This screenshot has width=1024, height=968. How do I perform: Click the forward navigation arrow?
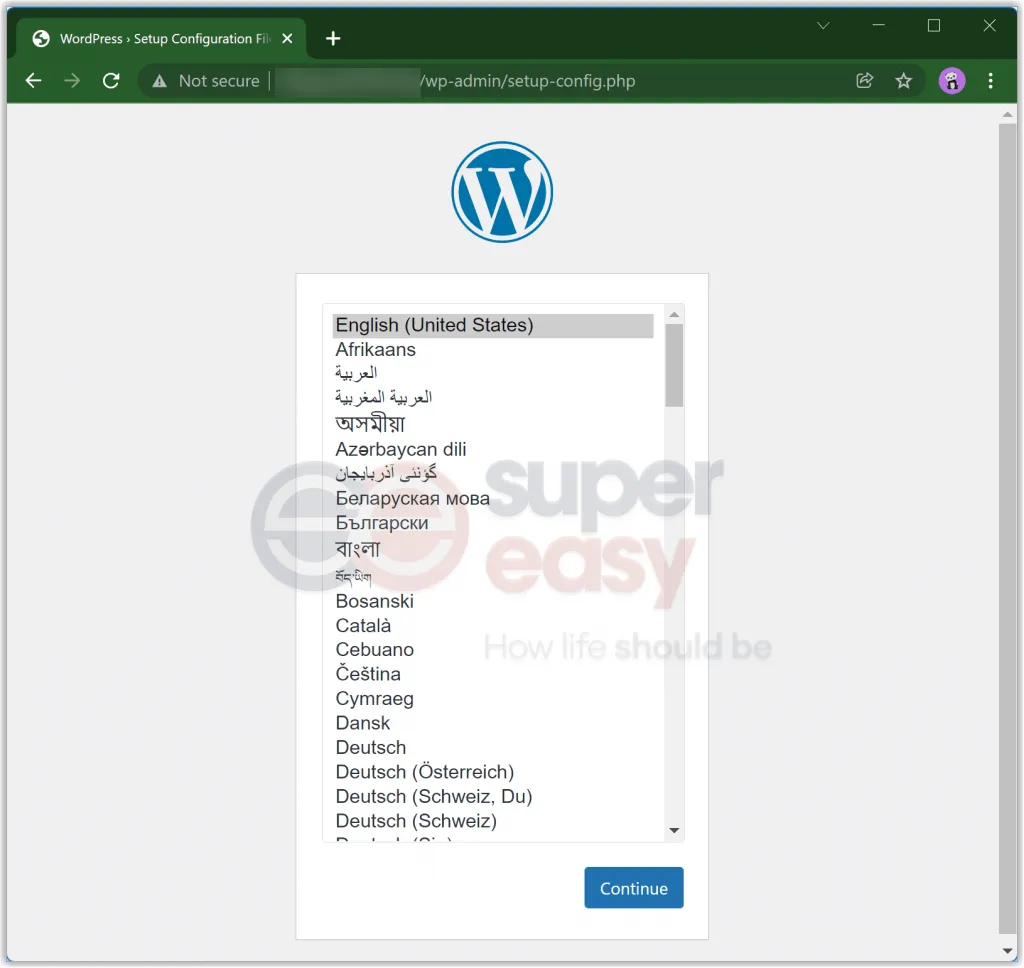pyautogui.click(x=72, y=81)
